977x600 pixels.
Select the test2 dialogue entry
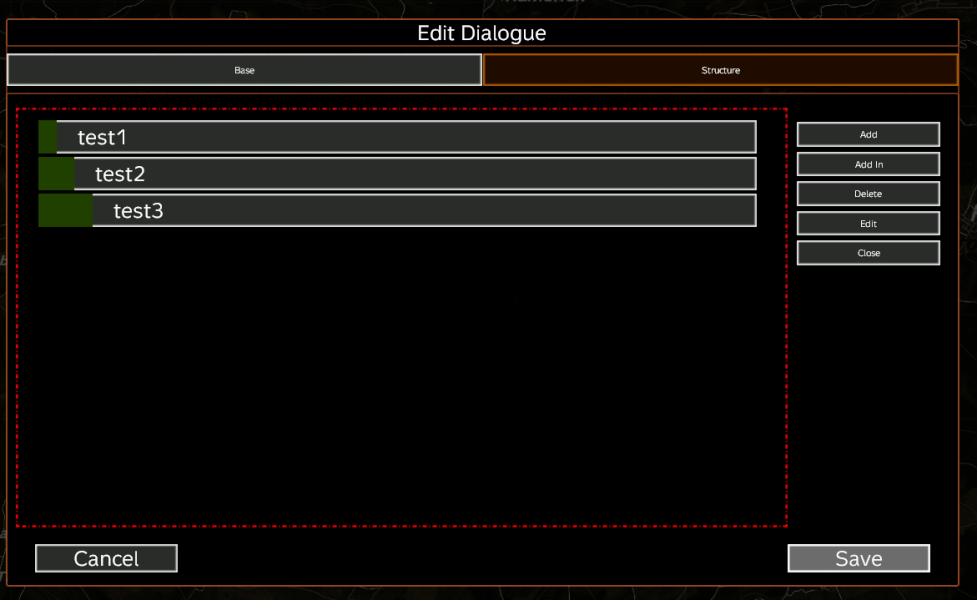tap(414, 174)
